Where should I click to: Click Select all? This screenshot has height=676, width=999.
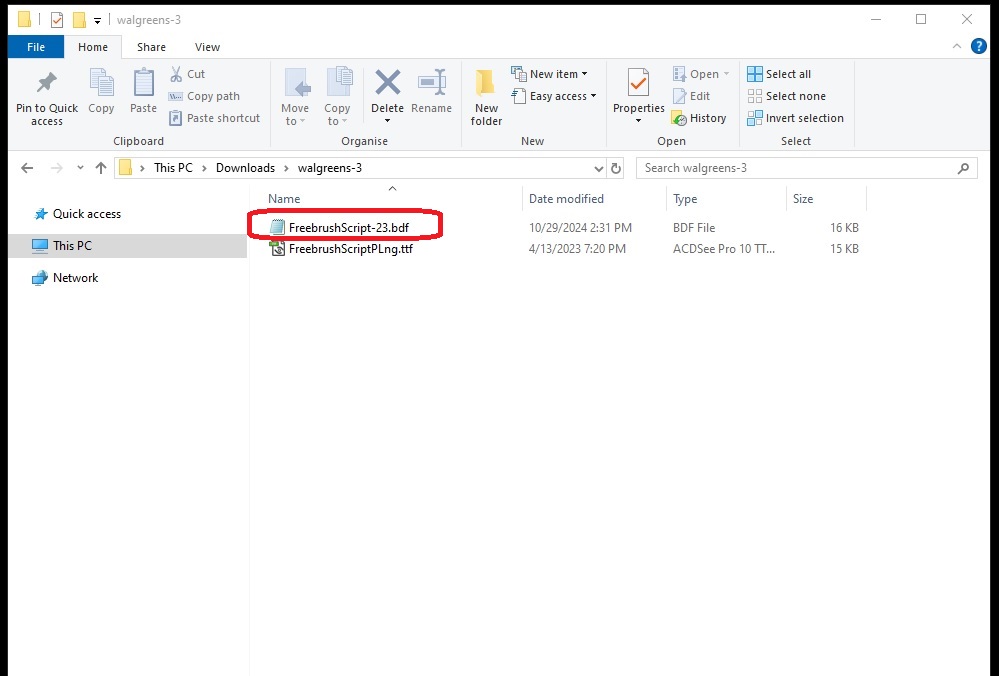779,74
